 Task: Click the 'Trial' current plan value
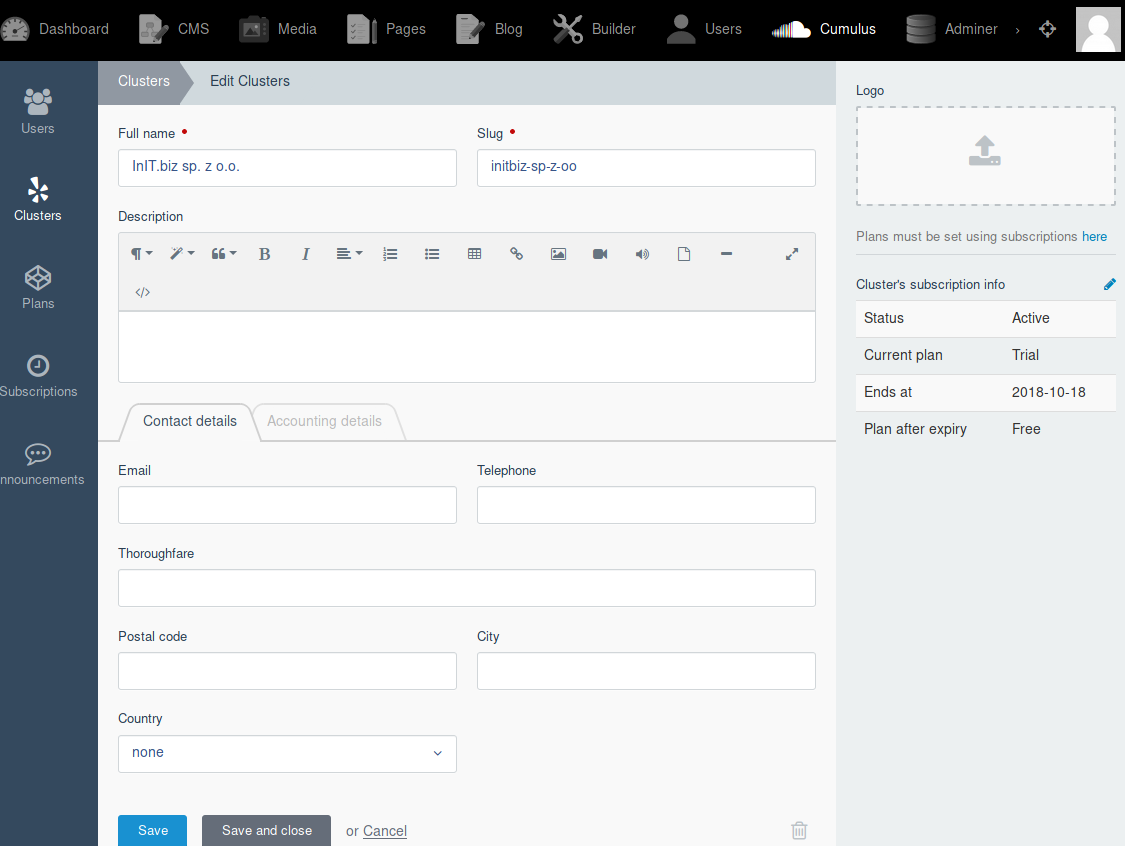[1025, 355]
